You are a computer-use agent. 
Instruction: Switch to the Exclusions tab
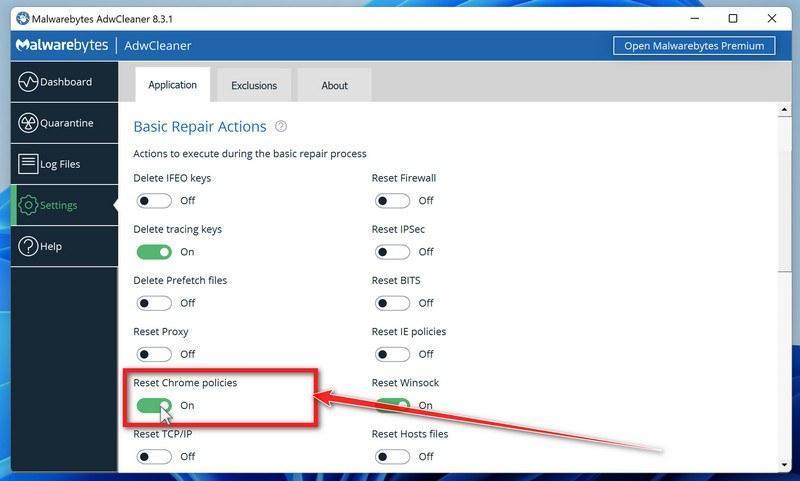254,85
